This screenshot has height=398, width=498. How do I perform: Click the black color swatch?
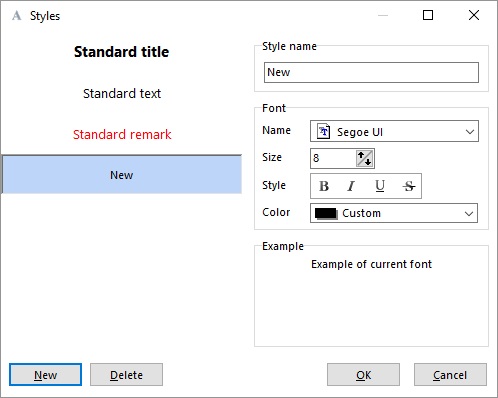(326, 213)
